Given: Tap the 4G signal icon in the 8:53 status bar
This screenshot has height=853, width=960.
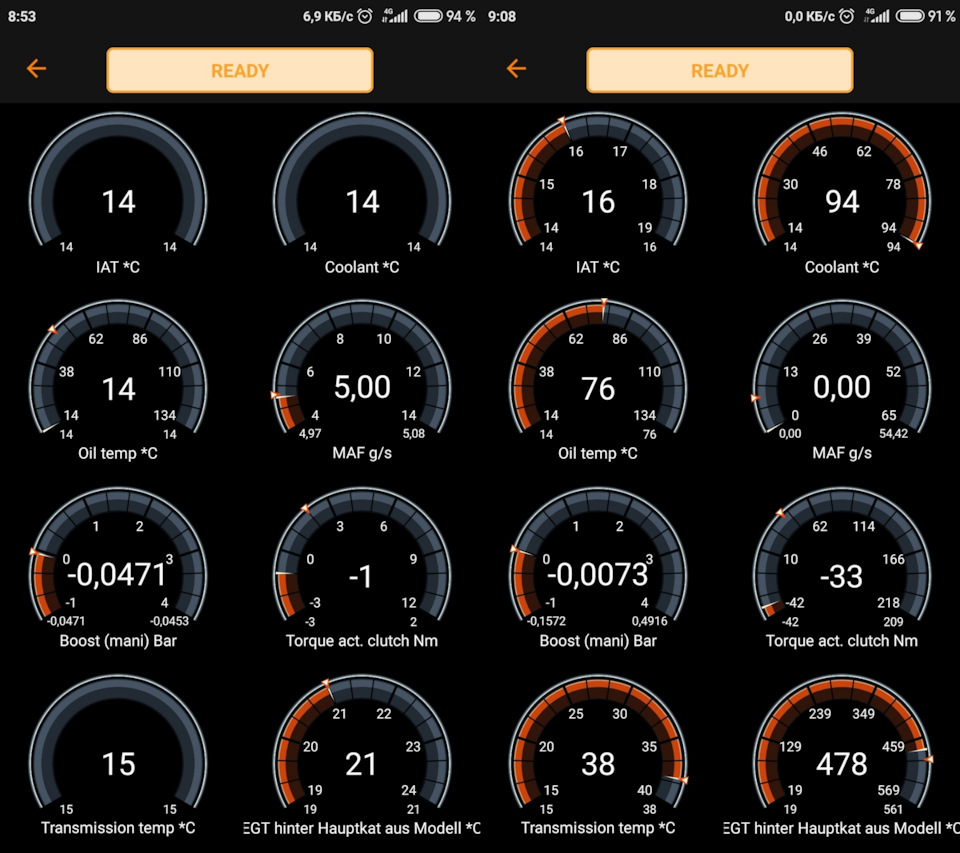Looking at the screenshot, I should 395,16.
